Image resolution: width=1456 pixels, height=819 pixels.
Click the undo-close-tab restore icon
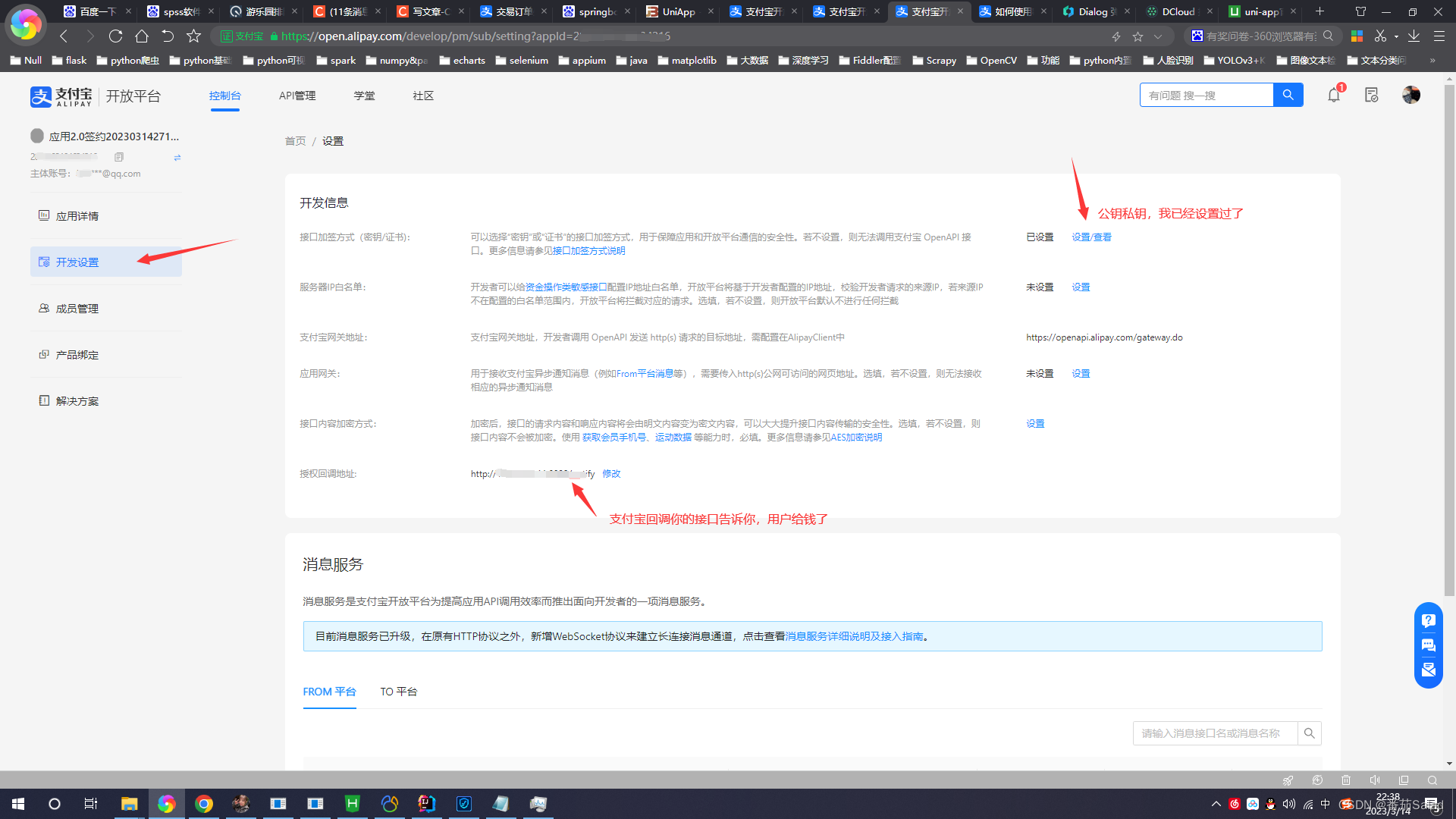coord(168,36)
